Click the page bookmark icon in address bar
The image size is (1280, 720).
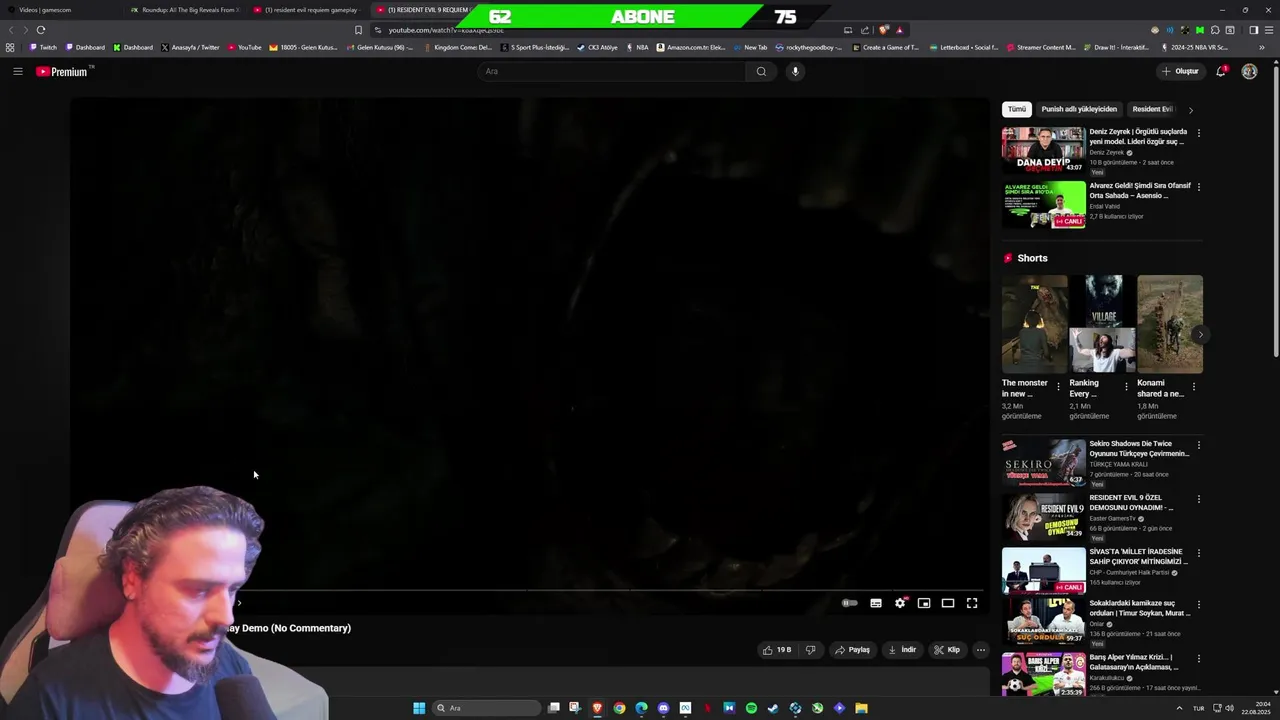pos(358,30)
